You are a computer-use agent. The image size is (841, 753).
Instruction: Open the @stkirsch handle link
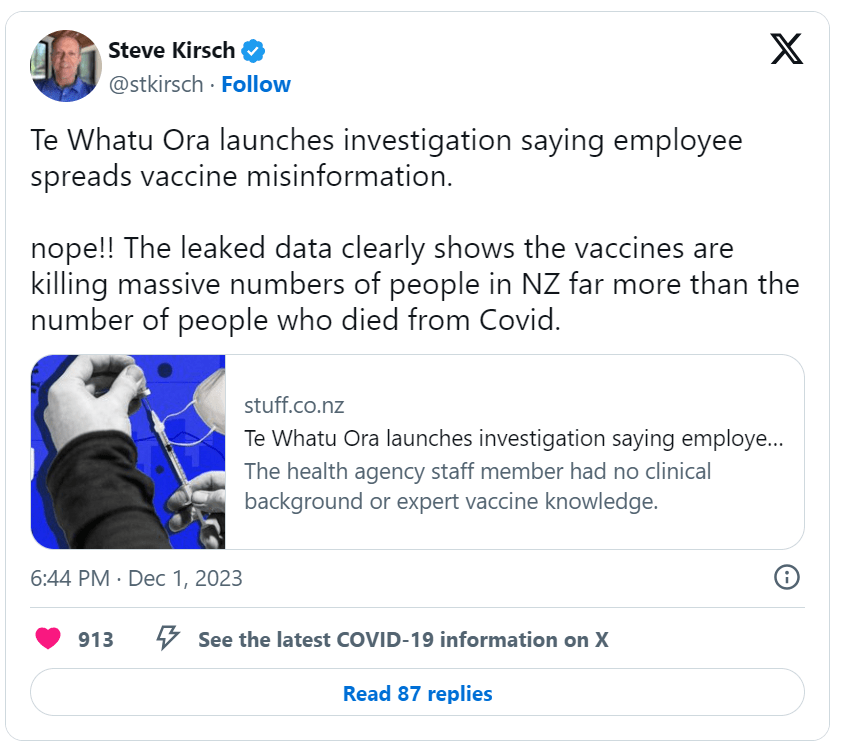[155, 84]
